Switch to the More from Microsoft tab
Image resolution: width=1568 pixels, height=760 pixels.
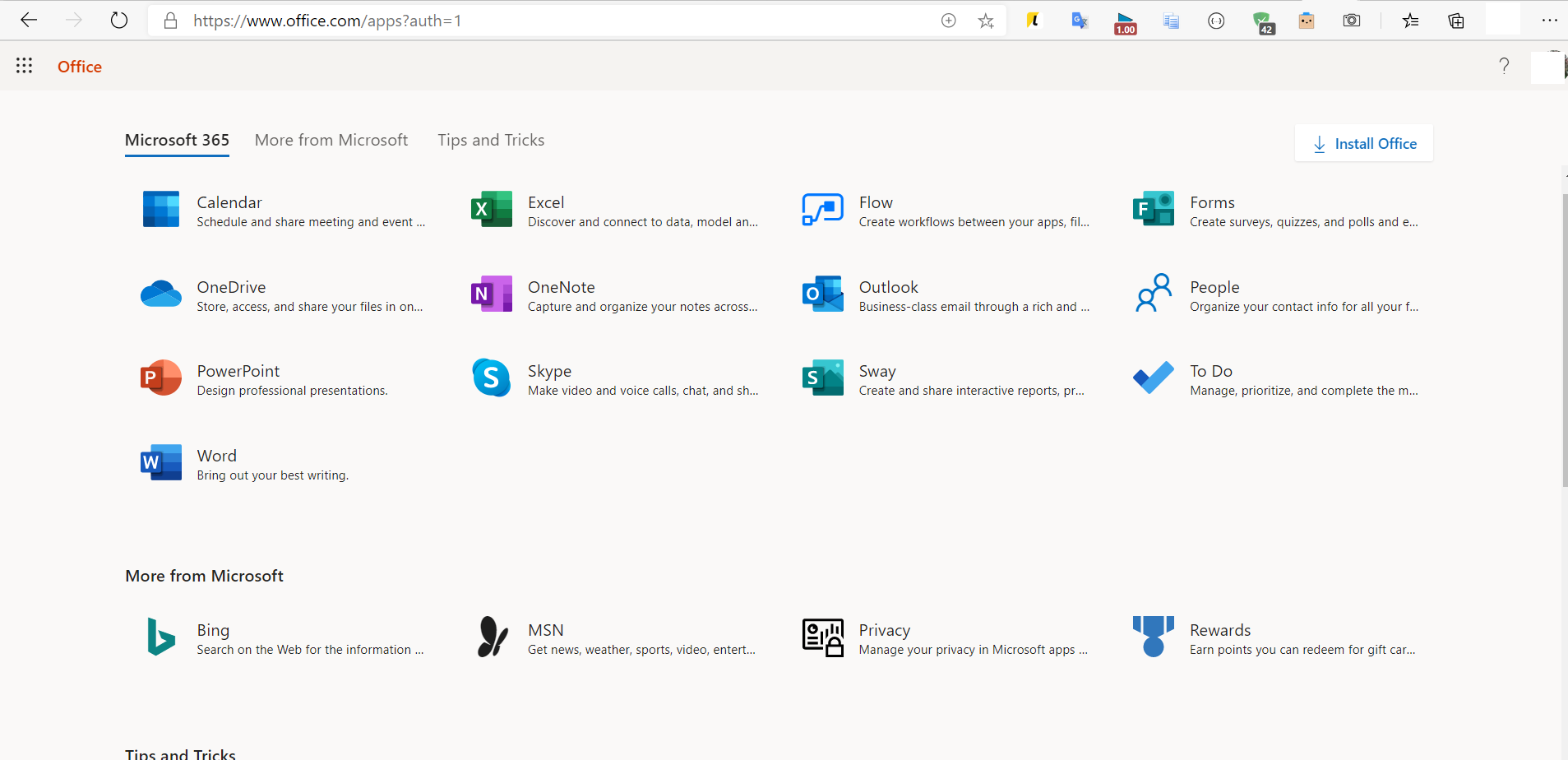(x=331, y=140)
